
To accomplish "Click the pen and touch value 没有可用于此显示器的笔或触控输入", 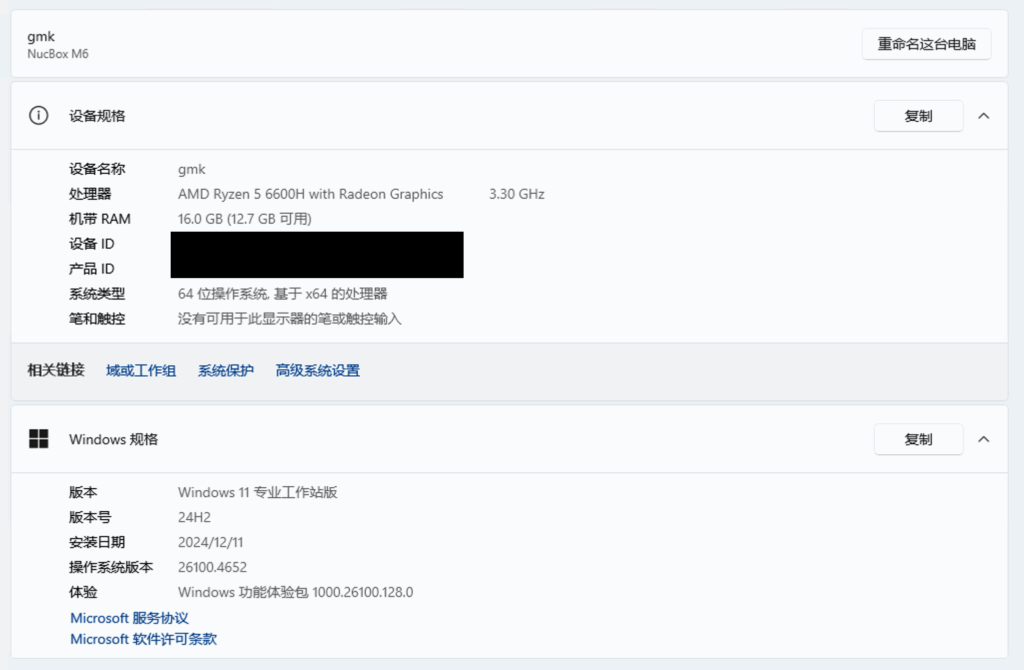I will coord(289,319).
